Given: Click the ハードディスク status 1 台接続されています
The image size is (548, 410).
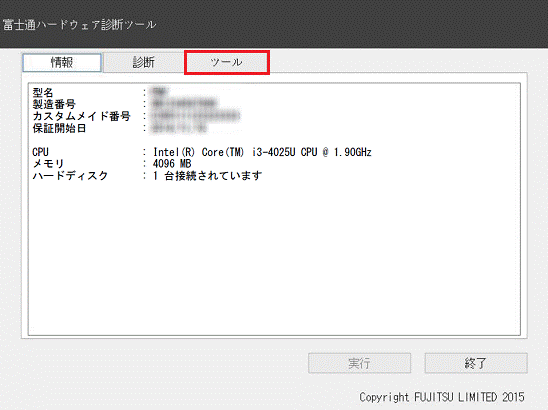Looking at the screenshot, I should pyautogui.click(x=207, y=175).
